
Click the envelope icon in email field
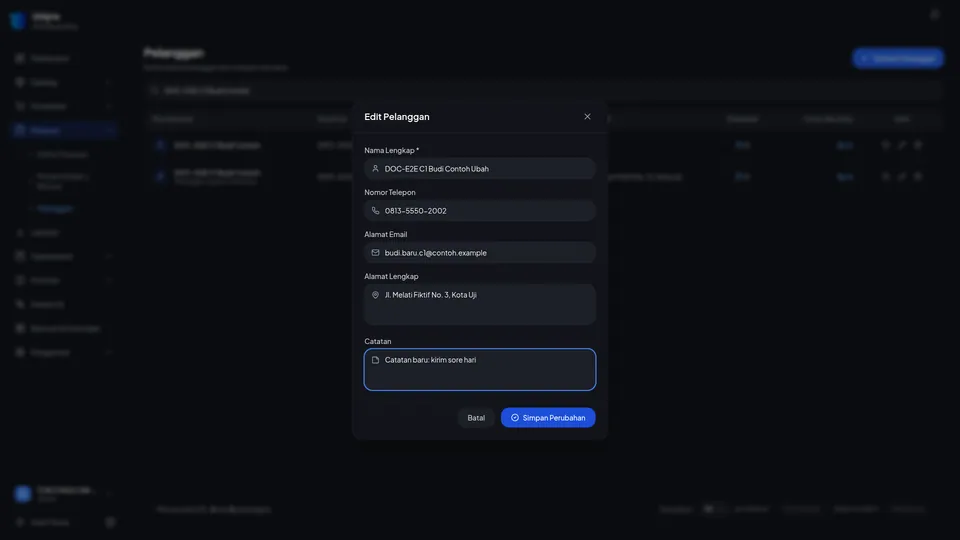[x=375, y=252]
